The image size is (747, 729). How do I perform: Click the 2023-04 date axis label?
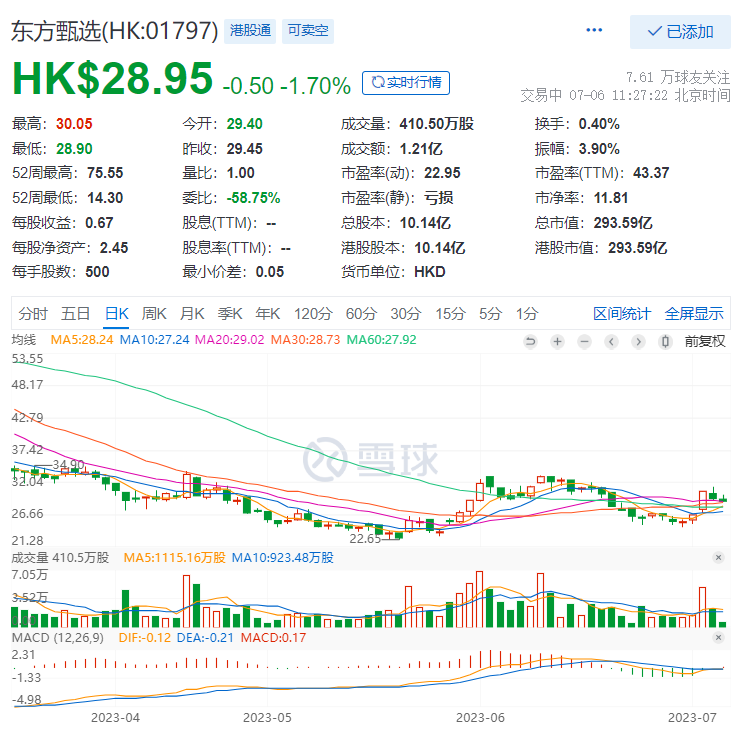click(x=115, y=718)
